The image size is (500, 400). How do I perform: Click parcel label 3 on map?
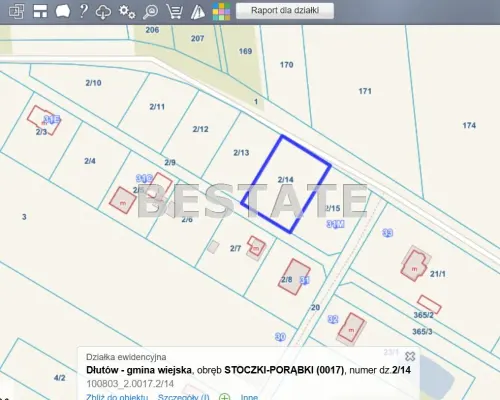[x=24, y=217]
